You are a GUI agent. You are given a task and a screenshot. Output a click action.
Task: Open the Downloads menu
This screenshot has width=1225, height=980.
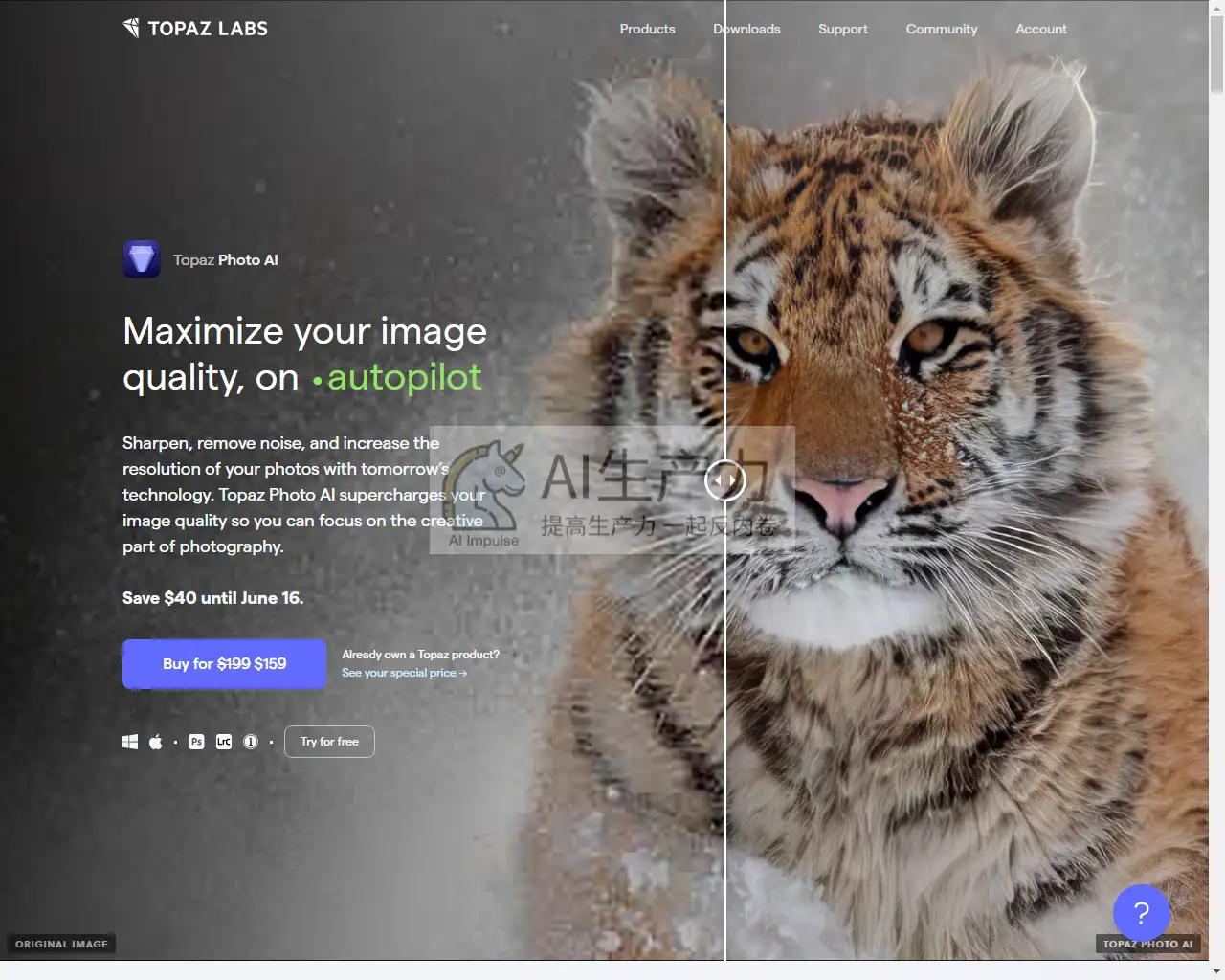coord(746,29)
